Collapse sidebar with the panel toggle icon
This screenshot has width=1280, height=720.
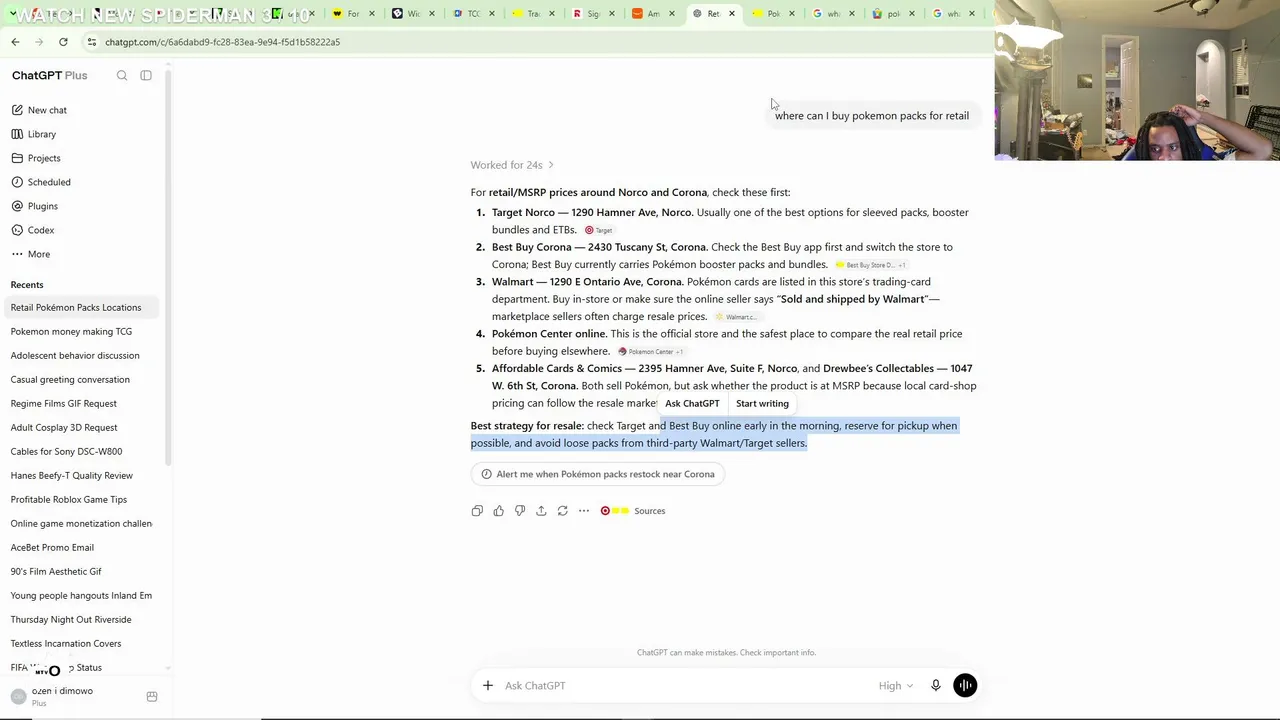[146, 75]
